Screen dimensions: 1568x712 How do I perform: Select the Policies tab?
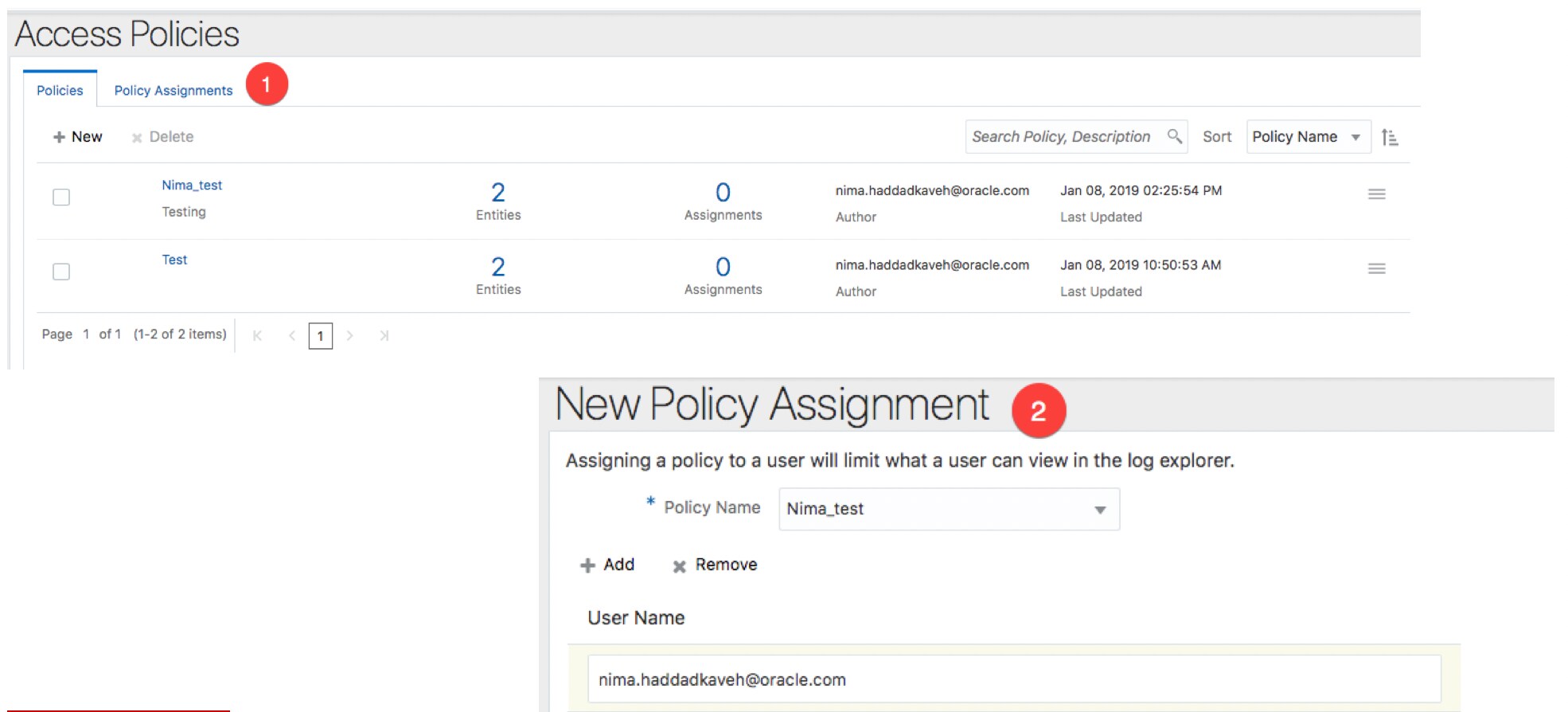pyautogui.click(x=60, y=91)
